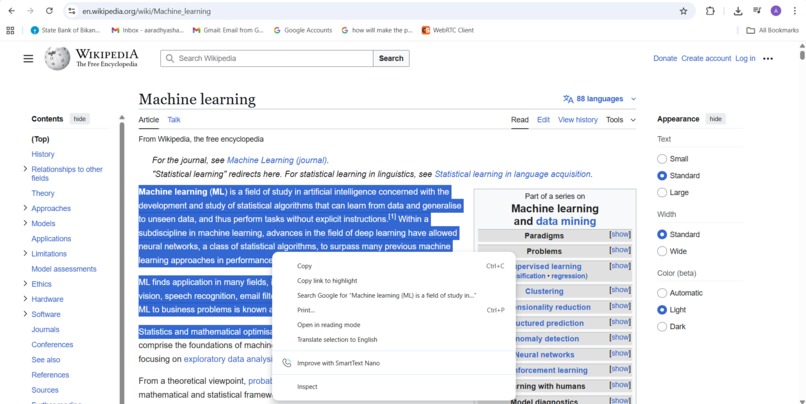Screen dimensions: 806x404
Task: Open the WebRTC Client bookmark
Action: (448, 30)
